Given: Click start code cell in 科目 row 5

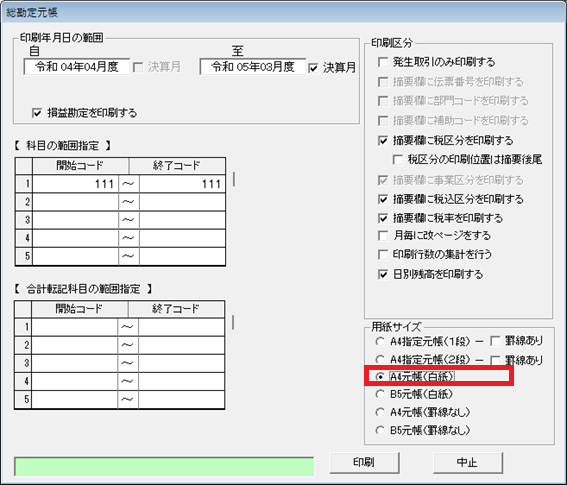Looking at the screenshot, I should point(76,256).
